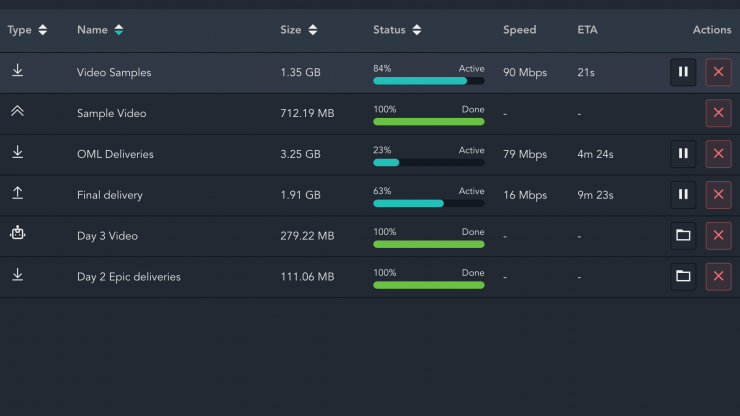Open folder for Day 3 Video

pyautogui.click(x=683, y=236)
